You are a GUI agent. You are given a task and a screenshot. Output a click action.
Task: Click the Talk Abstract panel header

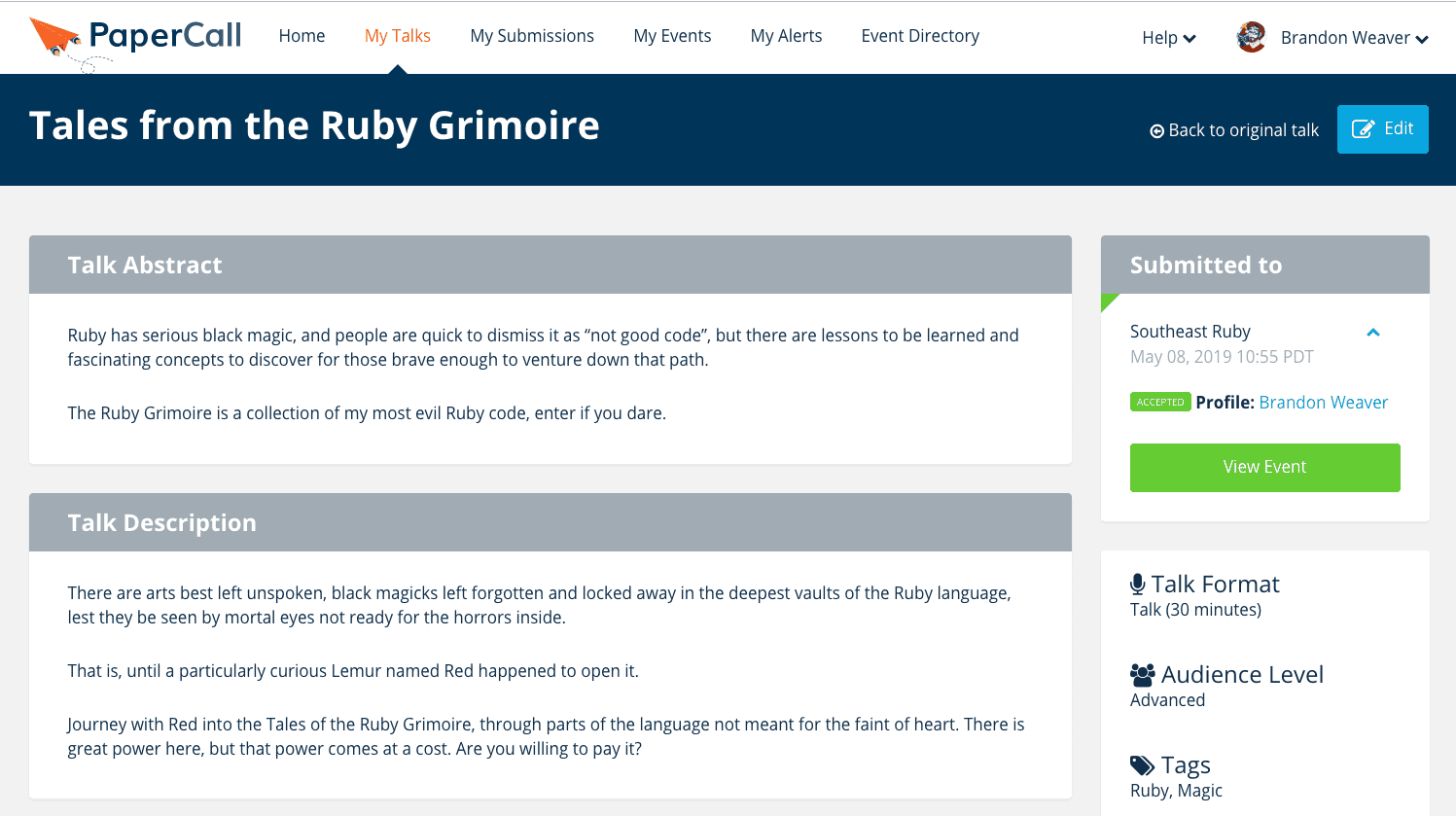tap(550, 265)
